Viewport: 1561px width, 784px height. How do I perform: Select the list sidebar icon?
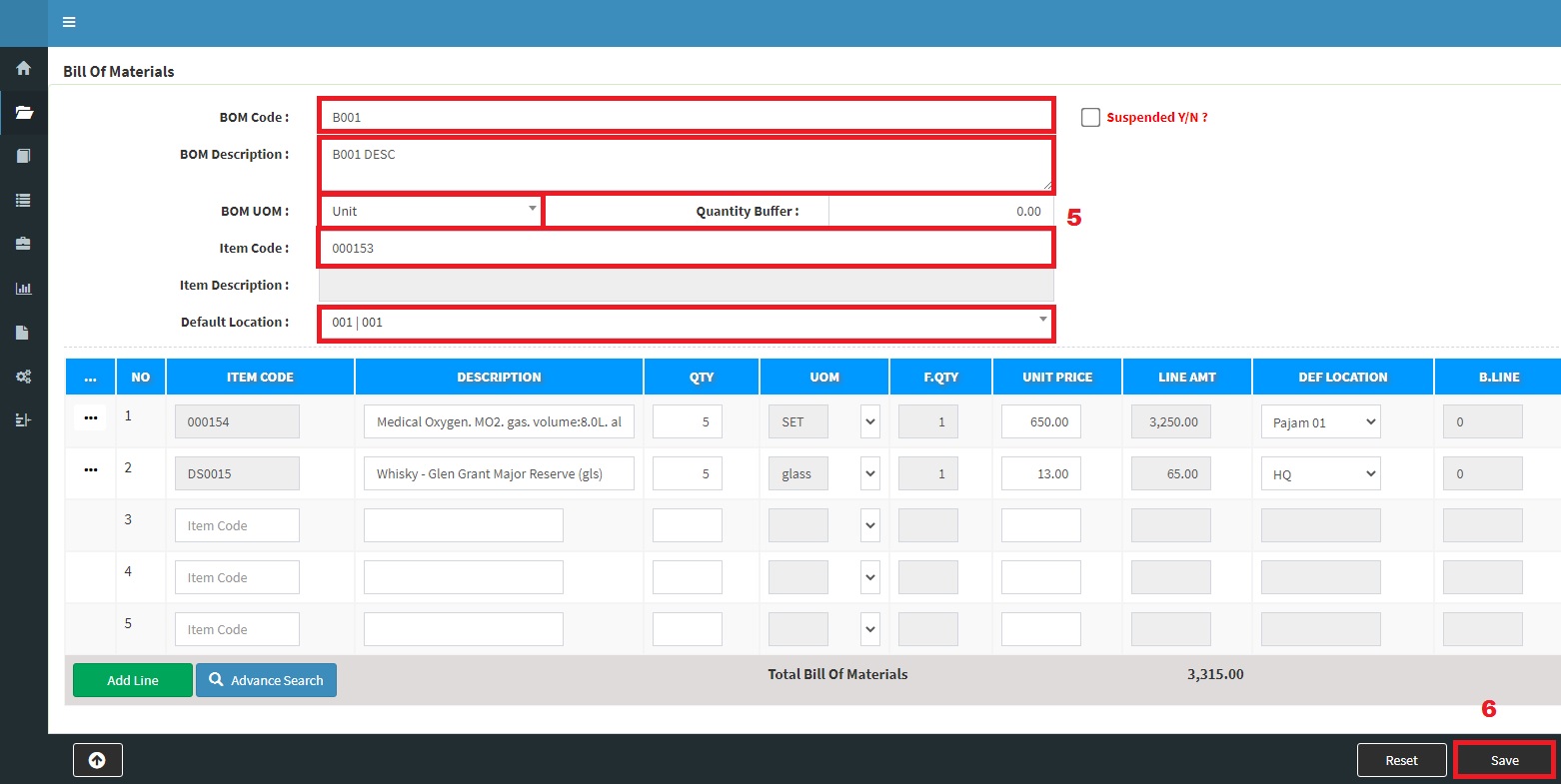(23, 200)
